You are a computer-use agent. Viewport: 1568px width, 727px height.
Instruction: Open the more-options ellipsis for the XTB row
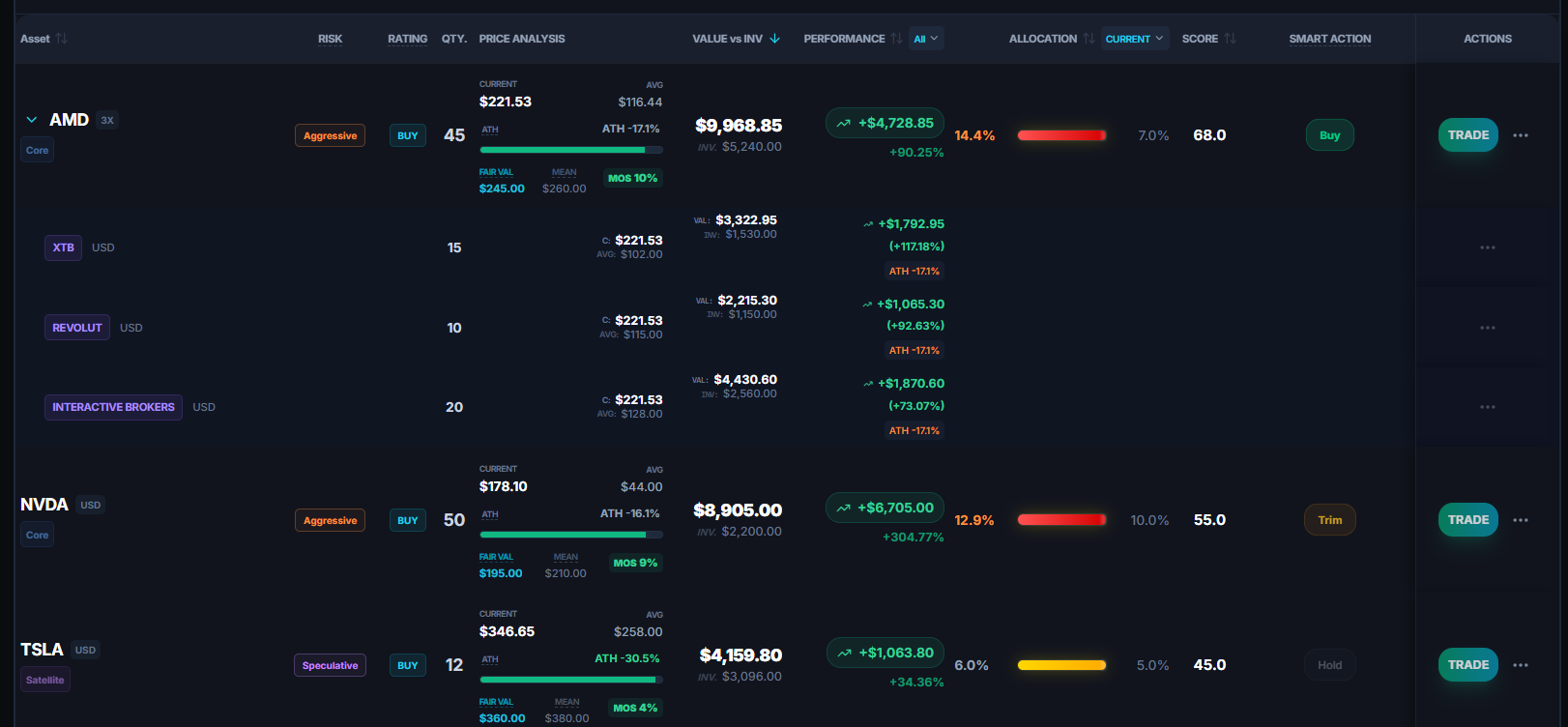tap(1488, 247)
